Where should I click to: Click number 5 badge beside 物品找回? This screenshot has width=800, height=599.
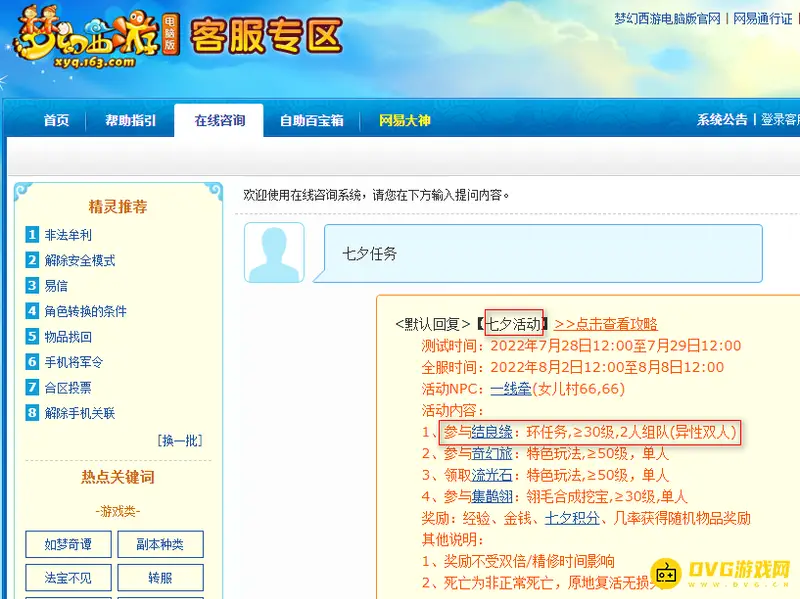[32, 337]
